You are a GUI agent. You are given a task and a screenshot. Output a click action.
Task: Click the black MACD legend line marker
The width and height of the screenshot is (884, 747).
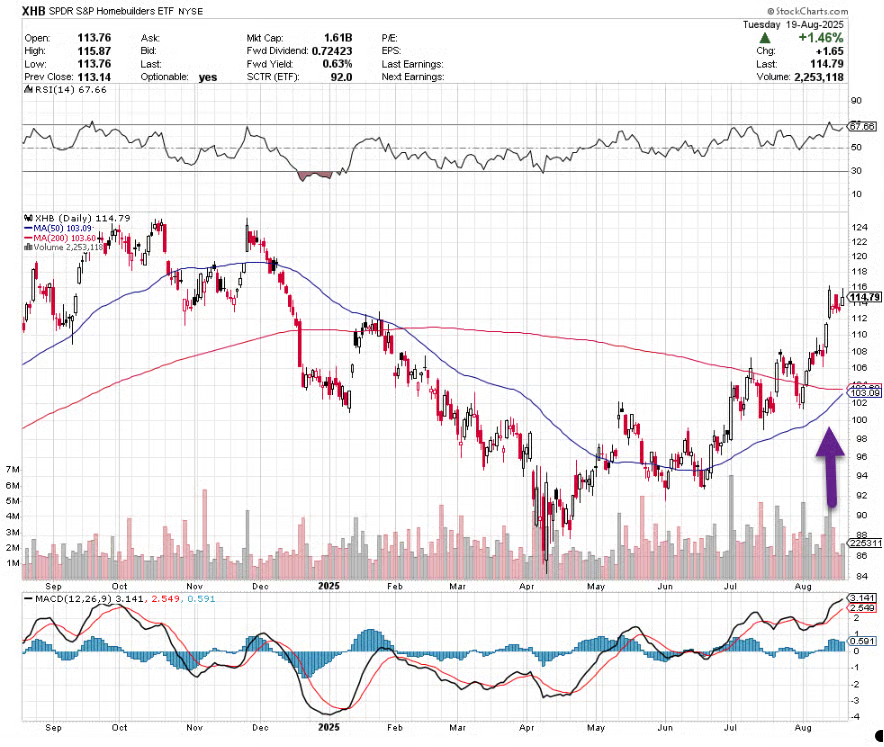(x=28, y=599)
